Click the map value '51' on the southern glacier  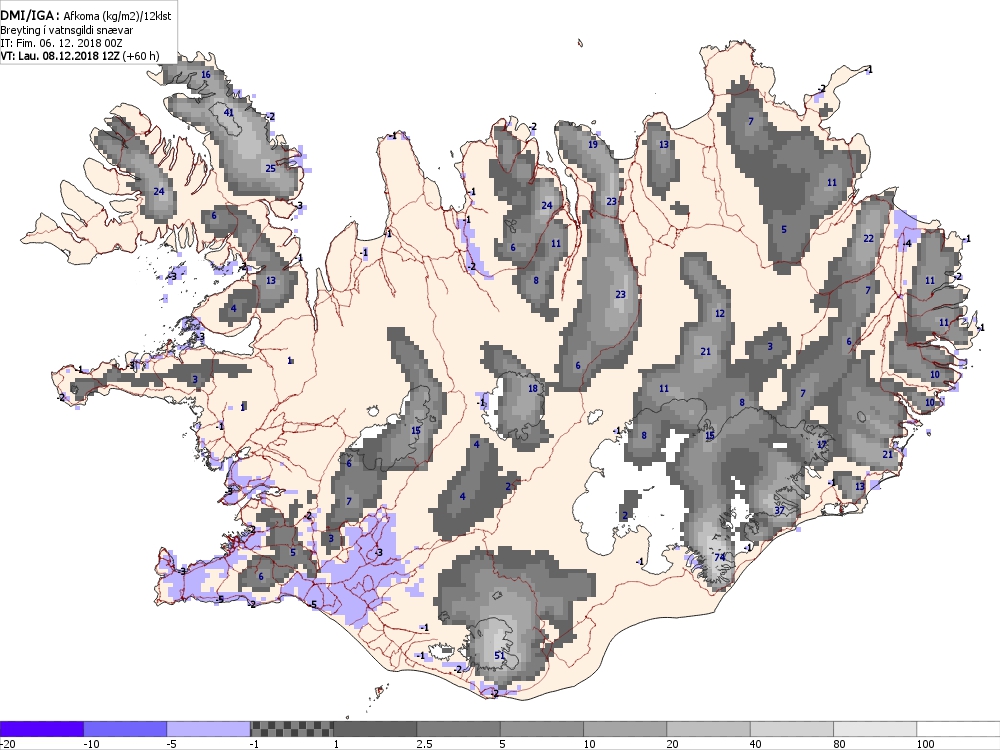500,655
